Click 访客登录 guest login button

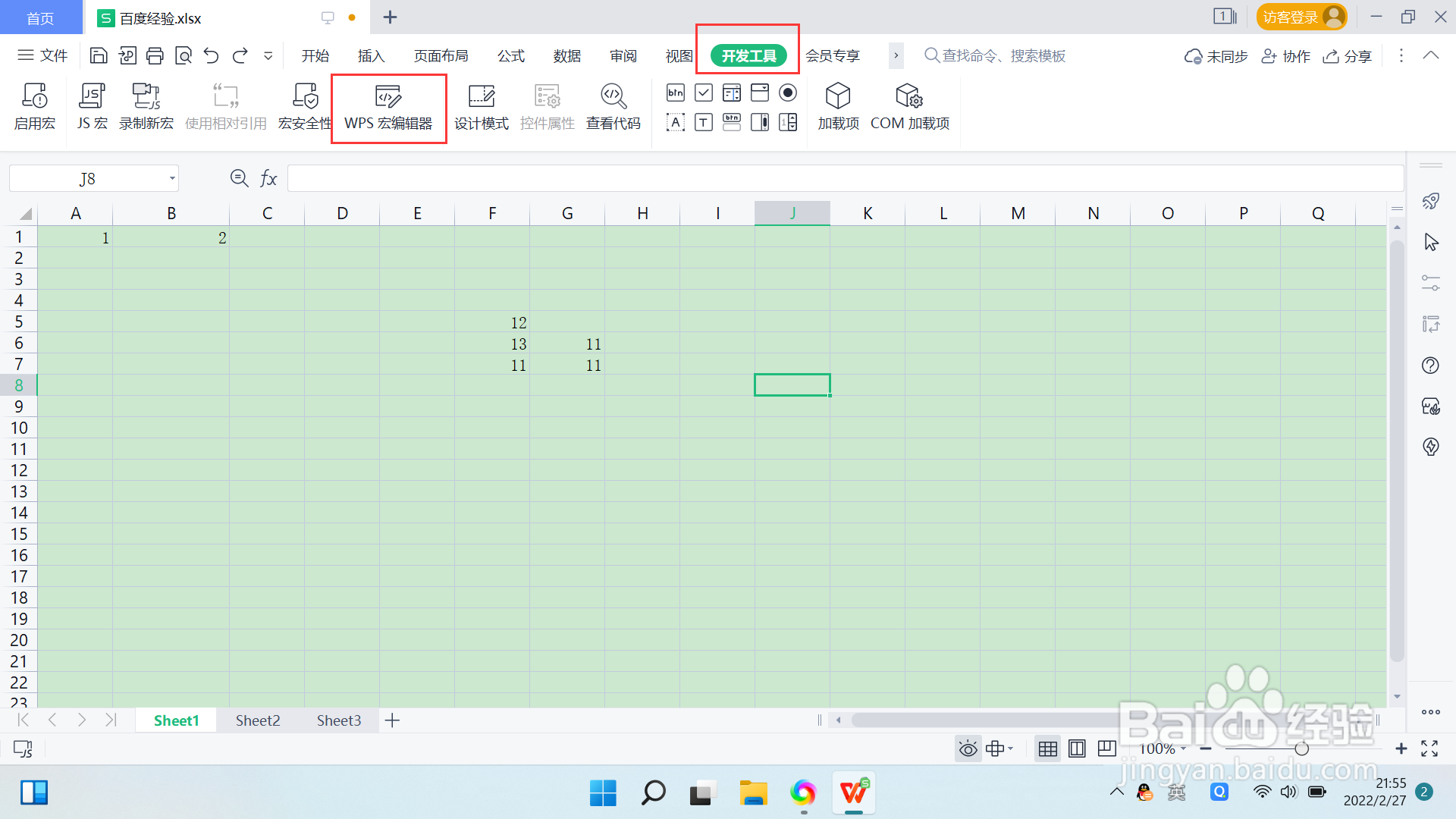click(x=1301, y=17)
